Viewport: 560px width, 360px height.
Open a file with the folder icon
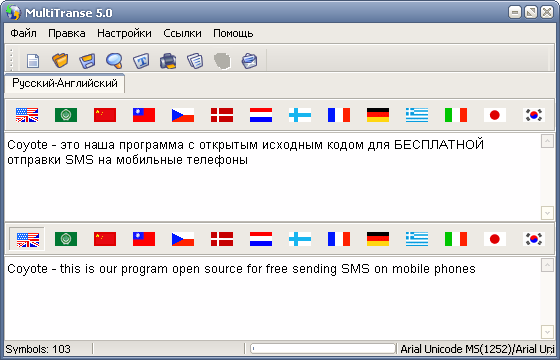tap(60, 60)
